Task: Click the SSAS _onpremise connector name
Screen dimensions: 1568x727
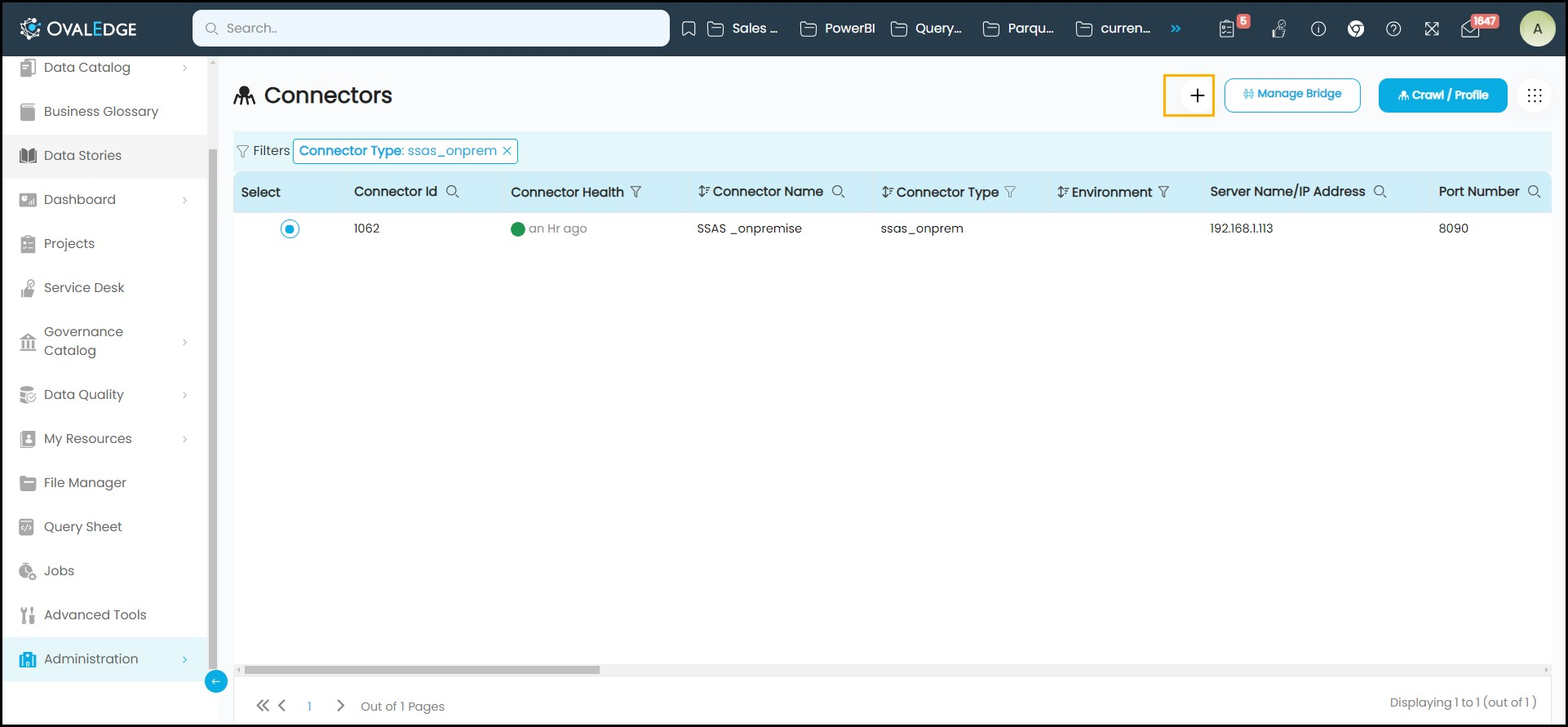Action: coord(749,228)
